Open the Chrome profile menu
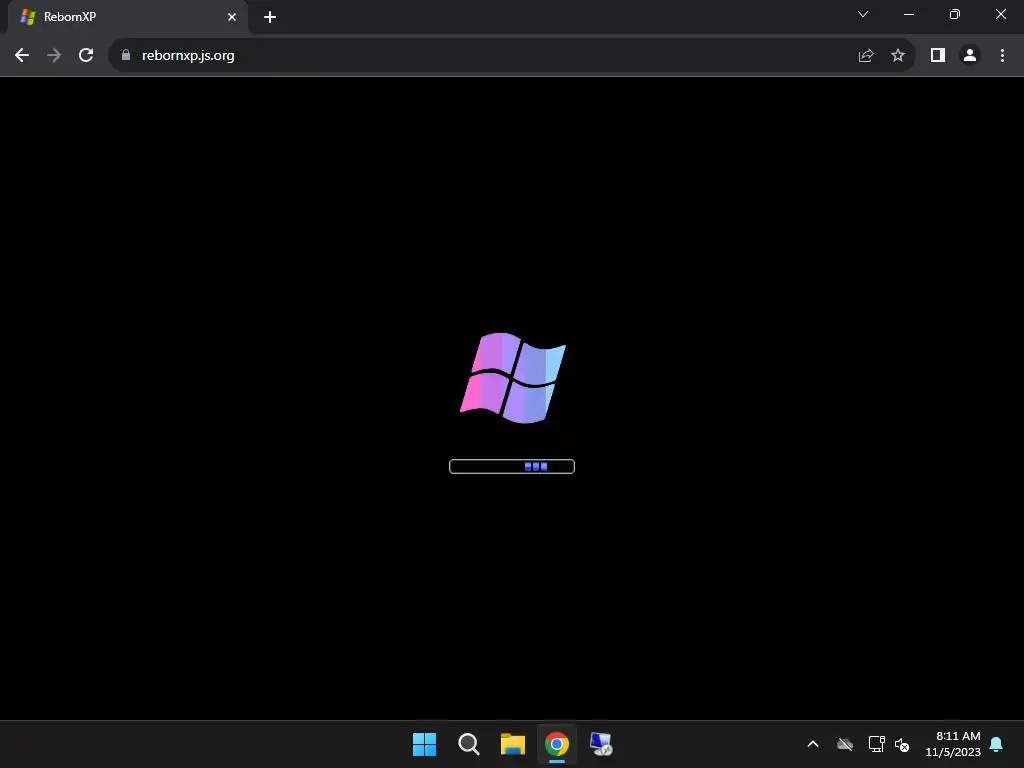Image resolution: width=1024 pixels, height=768 pixels. click(970, 56)
